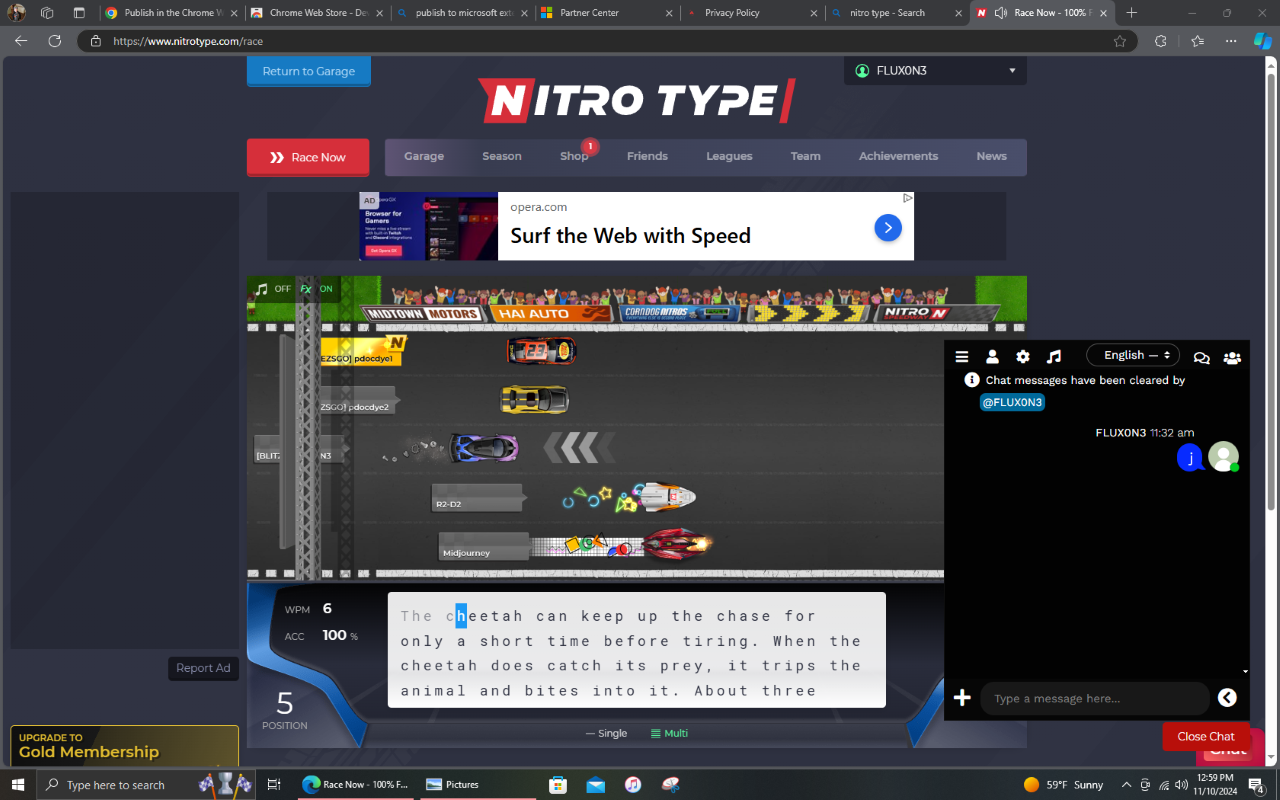Open the Achievements section
1280x800 pixels.
[897, 157]
